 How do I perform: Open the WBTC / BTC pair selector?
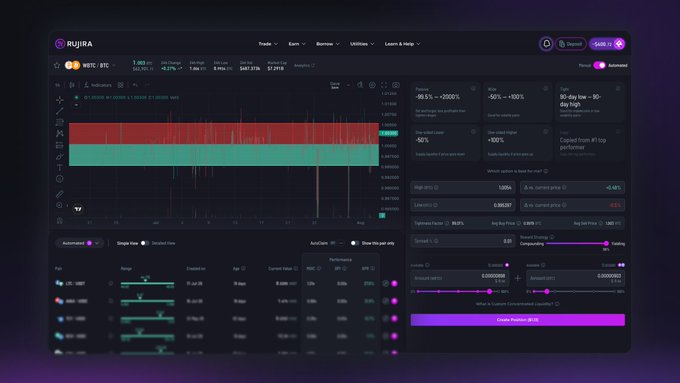pyautogui.click(x=90, y=65)
